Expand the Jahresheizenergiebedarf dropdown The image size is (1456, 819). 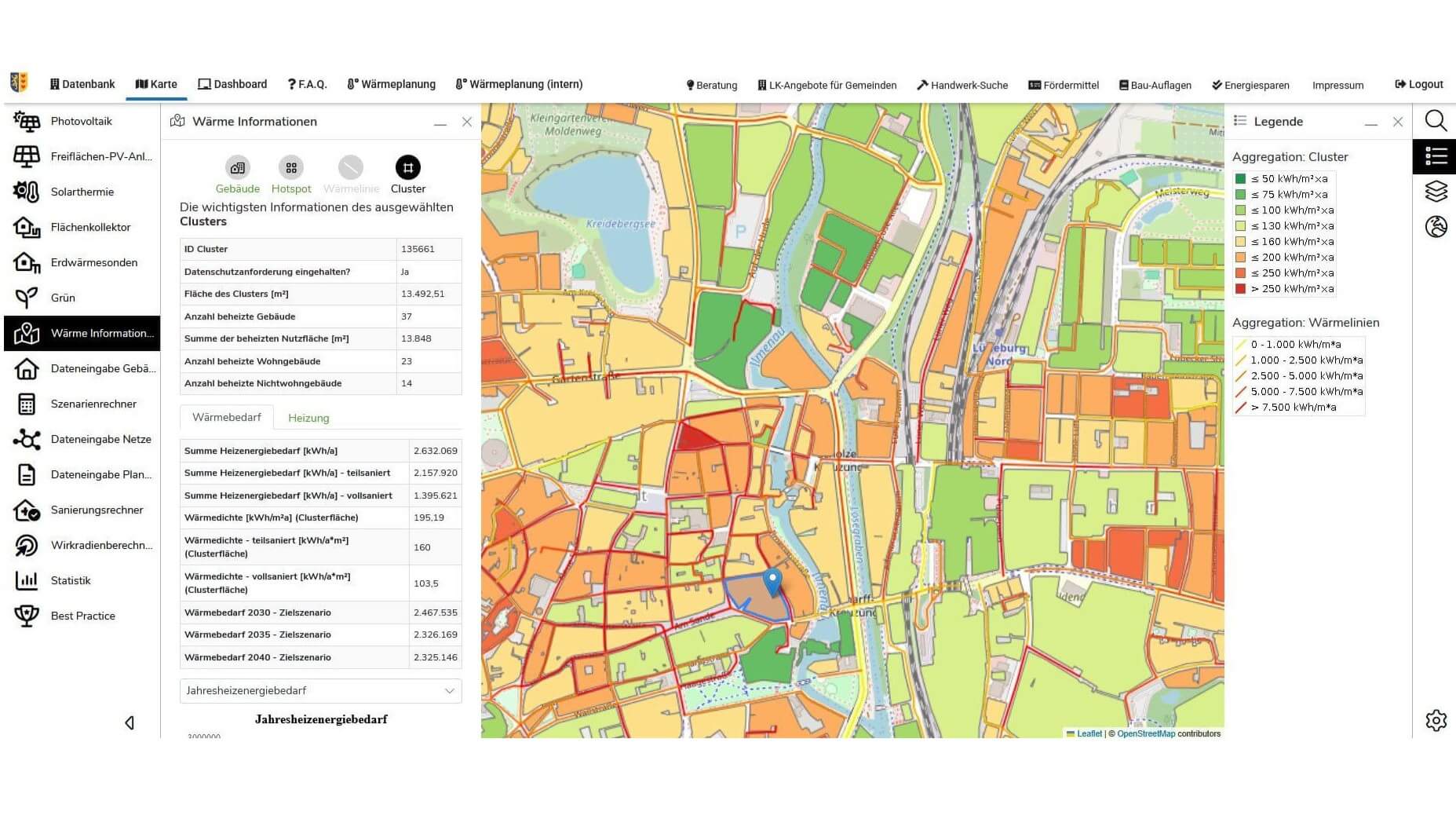click(x=320, y=690)
